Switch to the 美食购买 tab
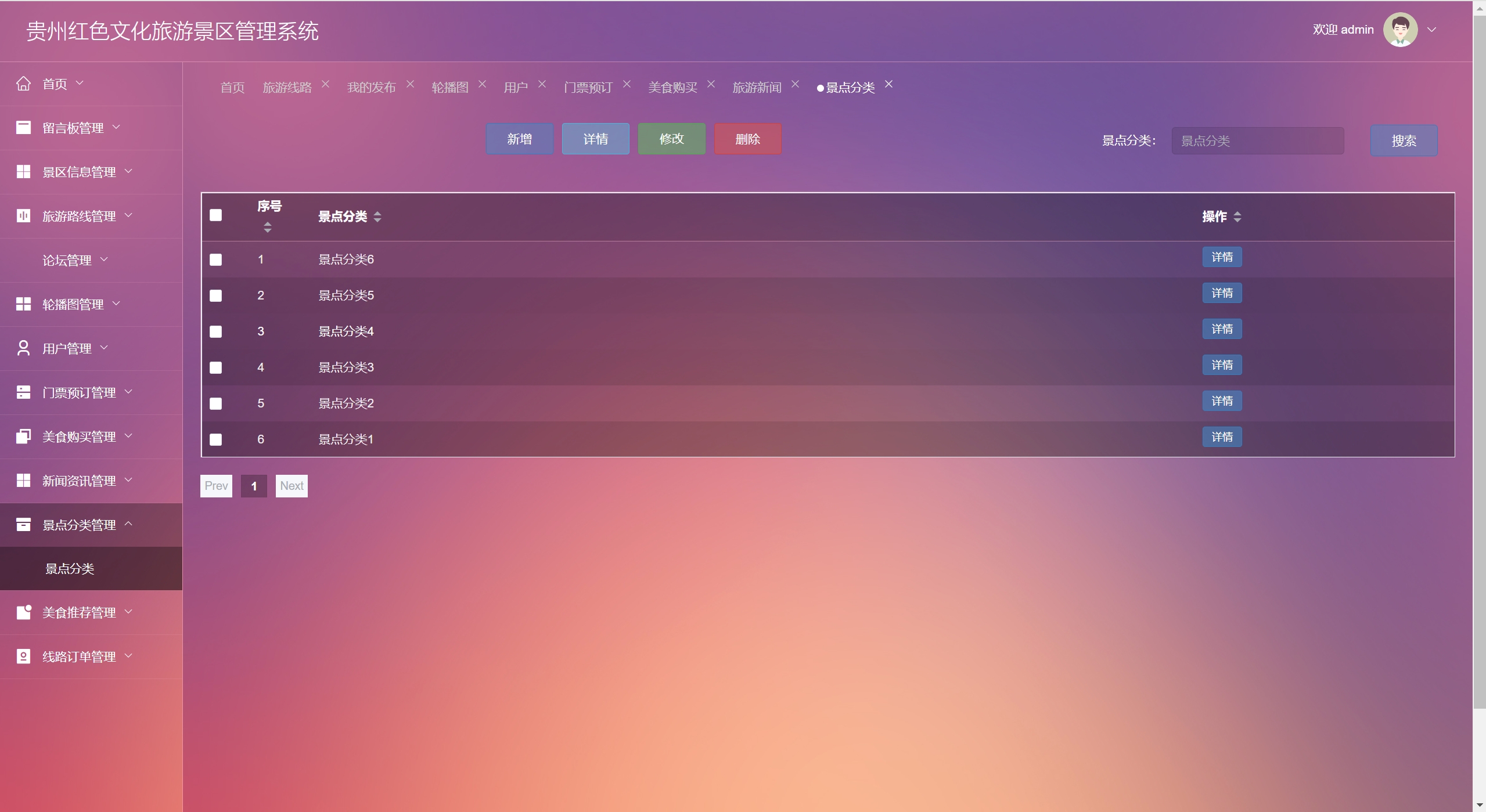The width and height of the screenshot is (1486, 812). pos(672,88)
